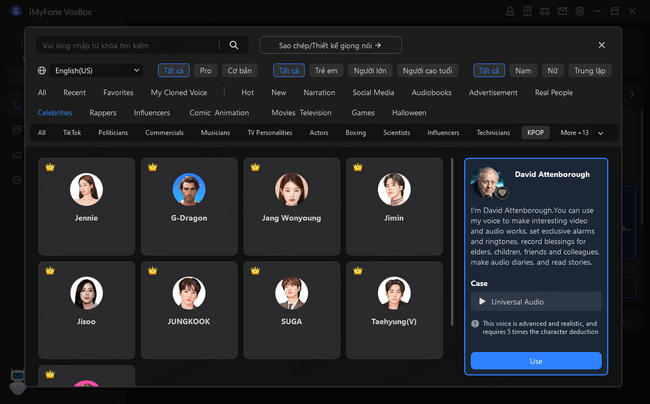Close the voice selection dialog
This screenshot has width=650, height=404.
(601, 45)
